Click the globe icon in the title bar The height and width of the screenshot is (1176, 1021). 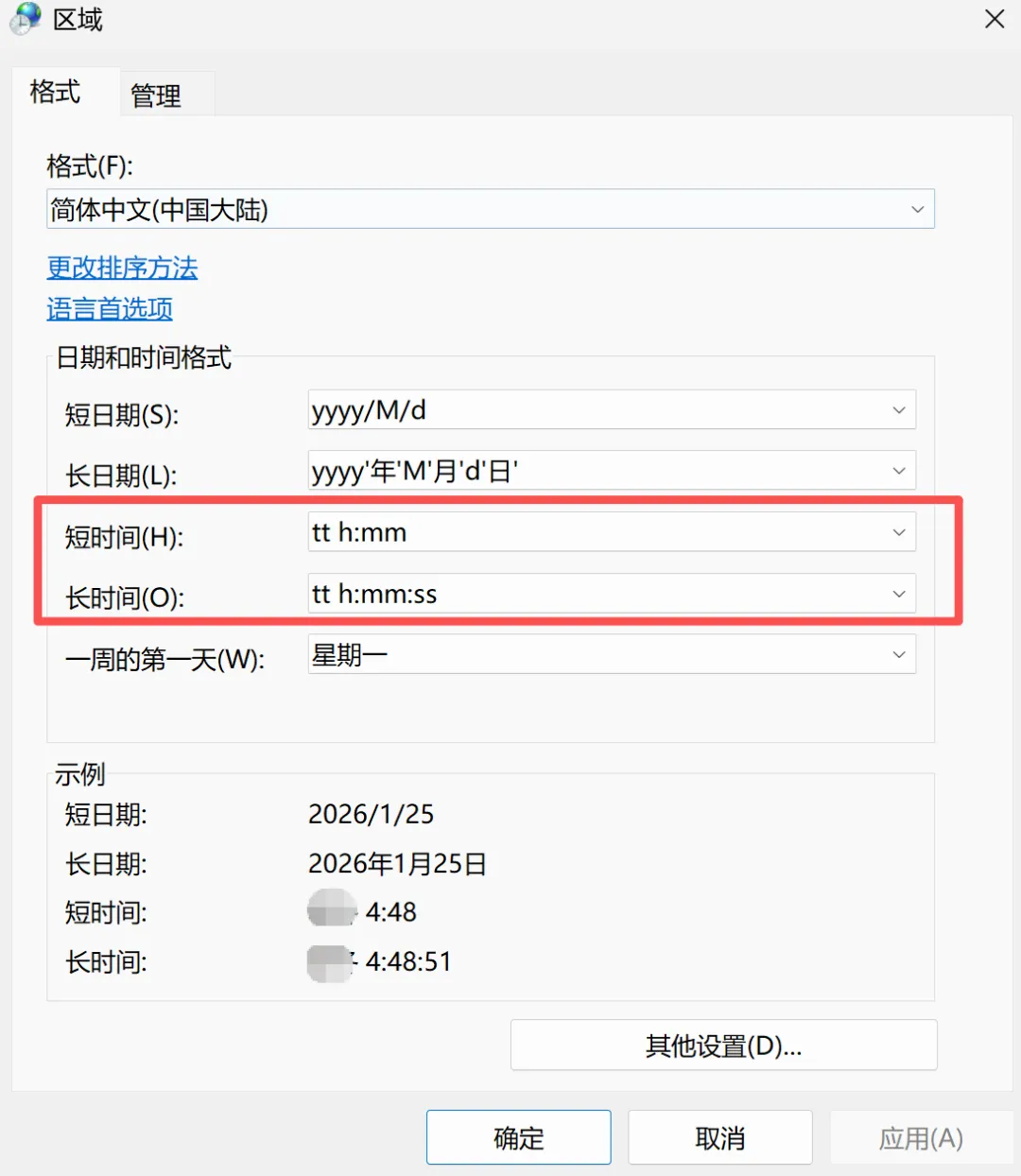(23, 19)
